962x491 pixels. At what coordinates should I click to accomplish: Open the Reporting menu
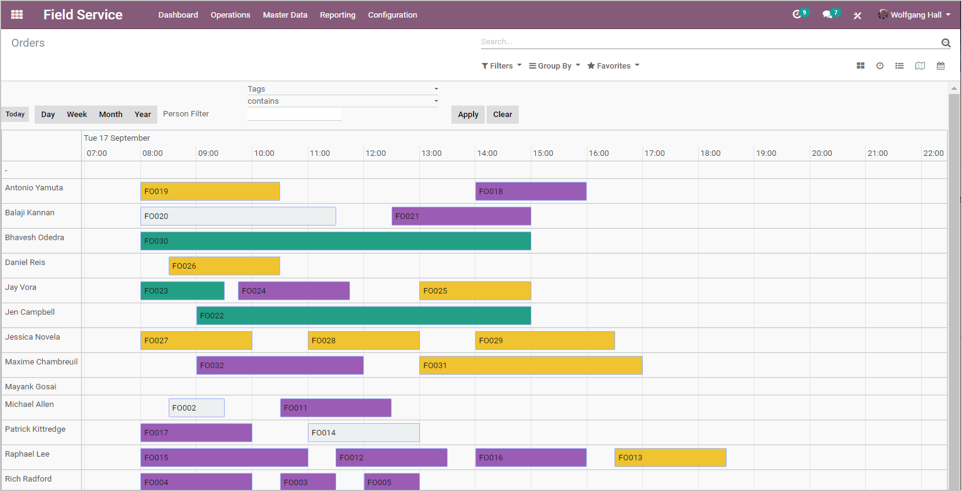(337, 15)
